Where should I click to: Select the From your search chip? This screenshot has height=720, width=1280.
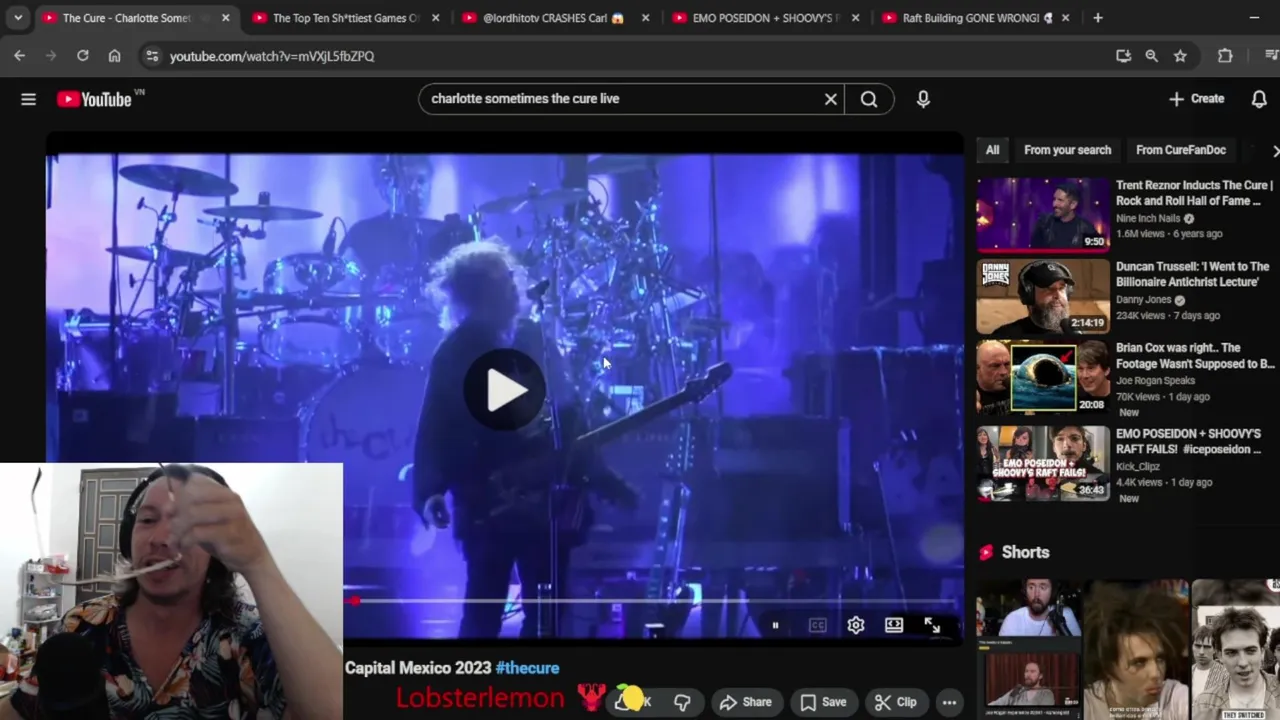click(x=1067, y=150)
